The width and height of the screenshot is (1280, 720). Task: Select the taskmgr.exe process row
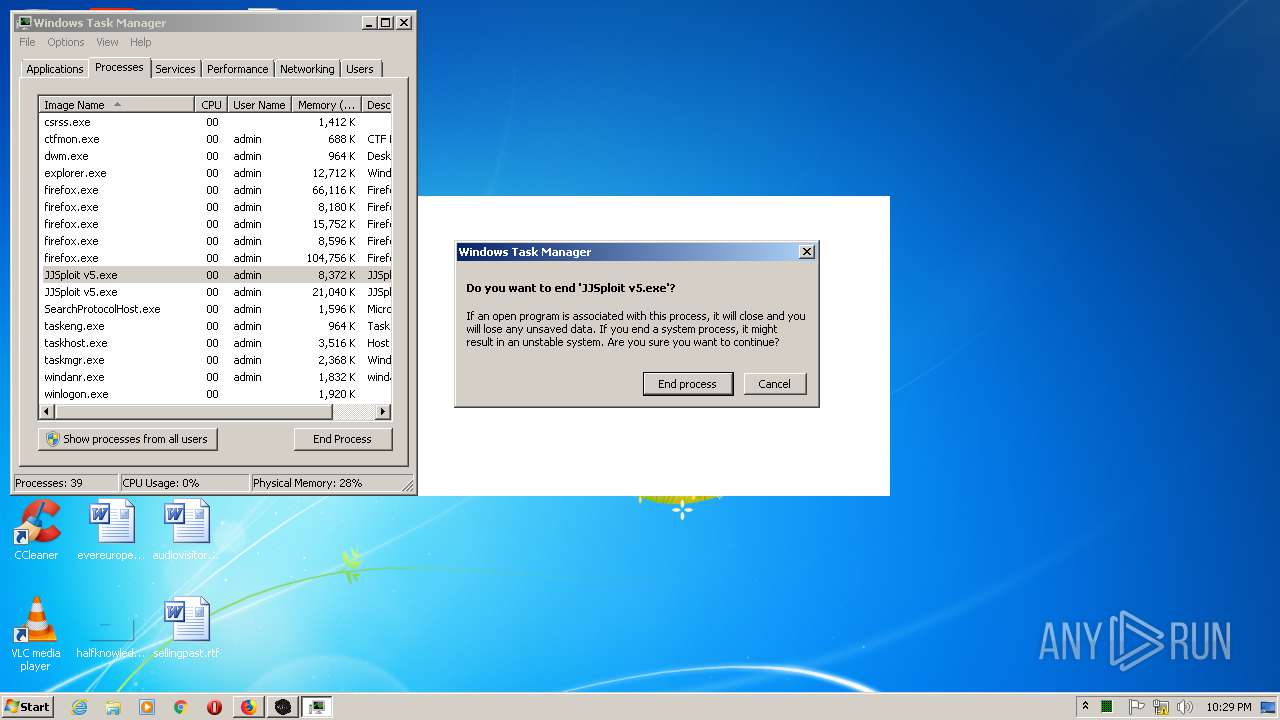tap(215, 360)
